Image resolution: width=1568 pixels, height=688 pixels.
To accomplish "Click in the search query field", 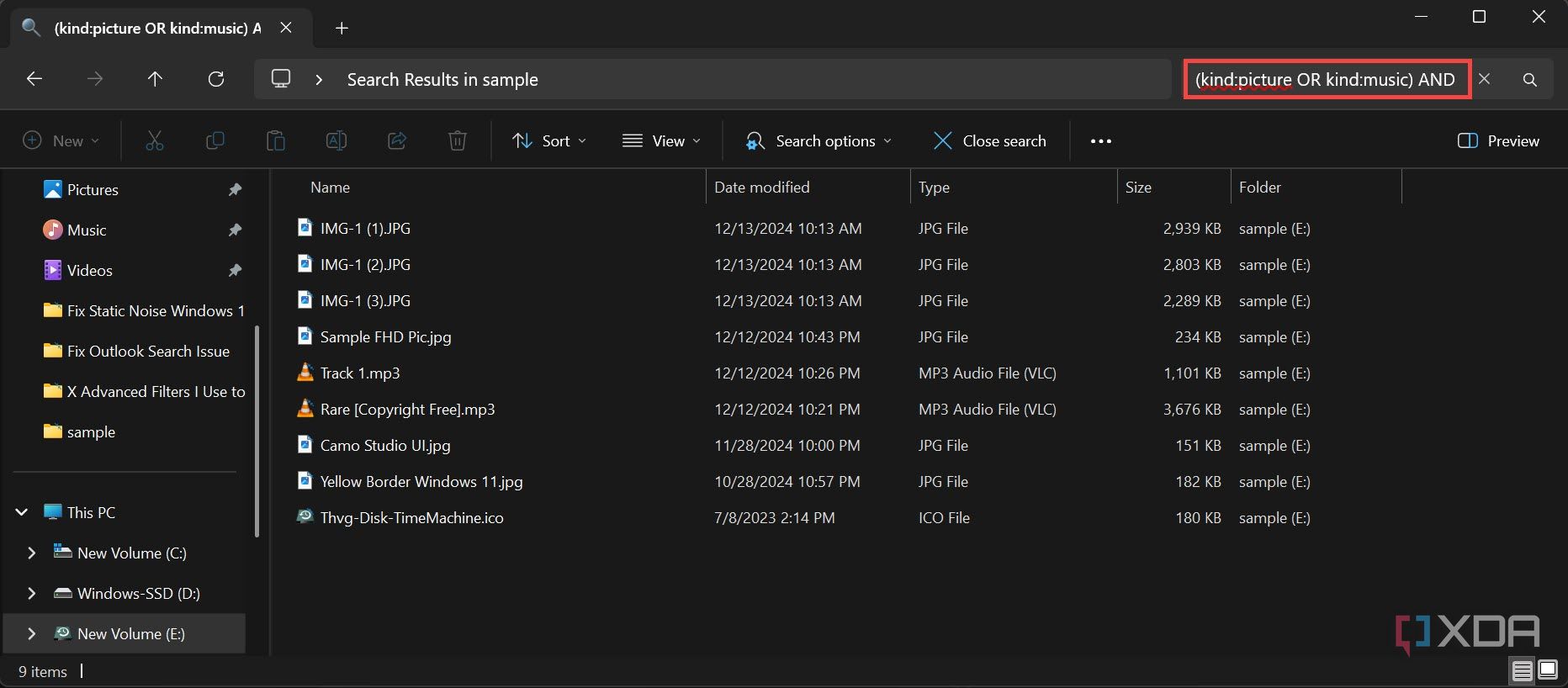I will tap(1327, 79).
